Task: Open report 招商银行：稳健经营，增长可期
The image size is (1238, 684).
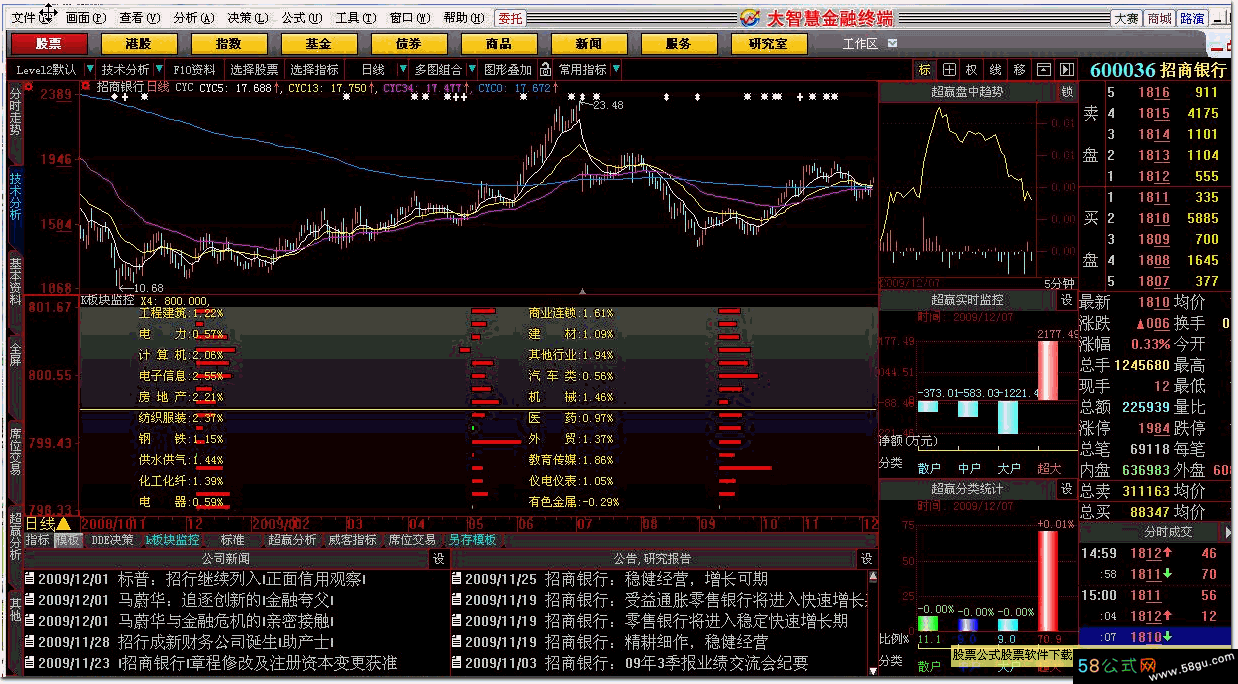Action: tap(657, 579)
